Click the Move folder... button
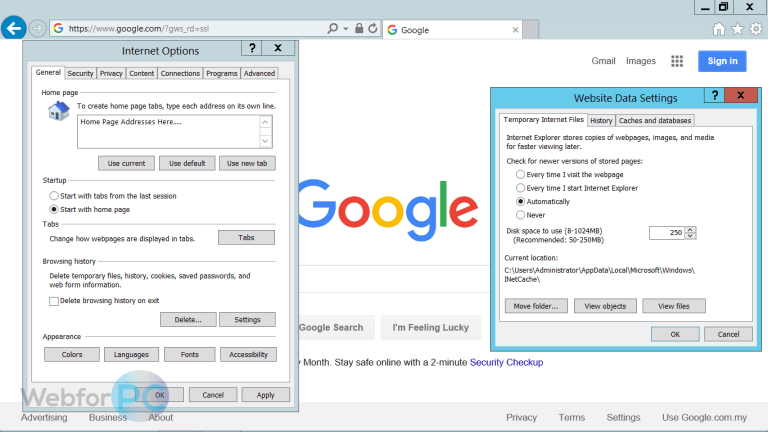Screen dimensions: 768x433 tap(536, 306)
